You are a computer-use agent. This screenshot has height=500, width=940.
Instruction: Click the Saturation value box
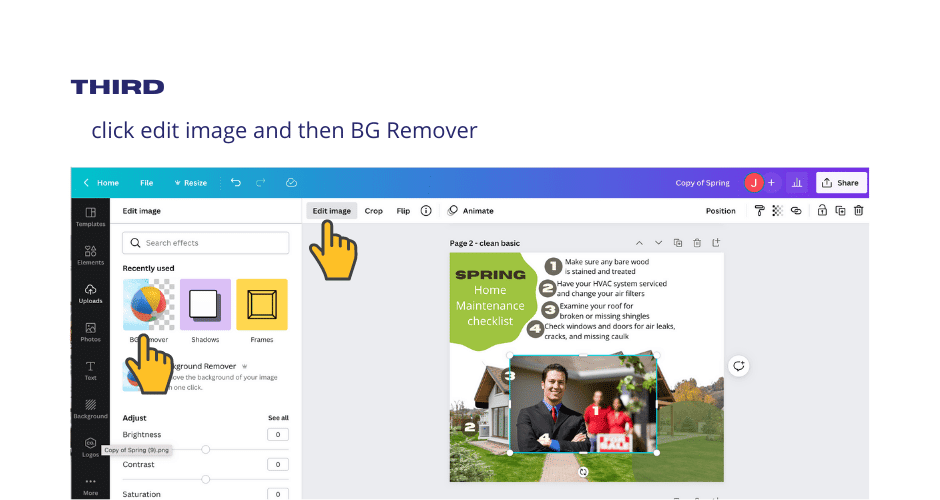click(278, 494)
